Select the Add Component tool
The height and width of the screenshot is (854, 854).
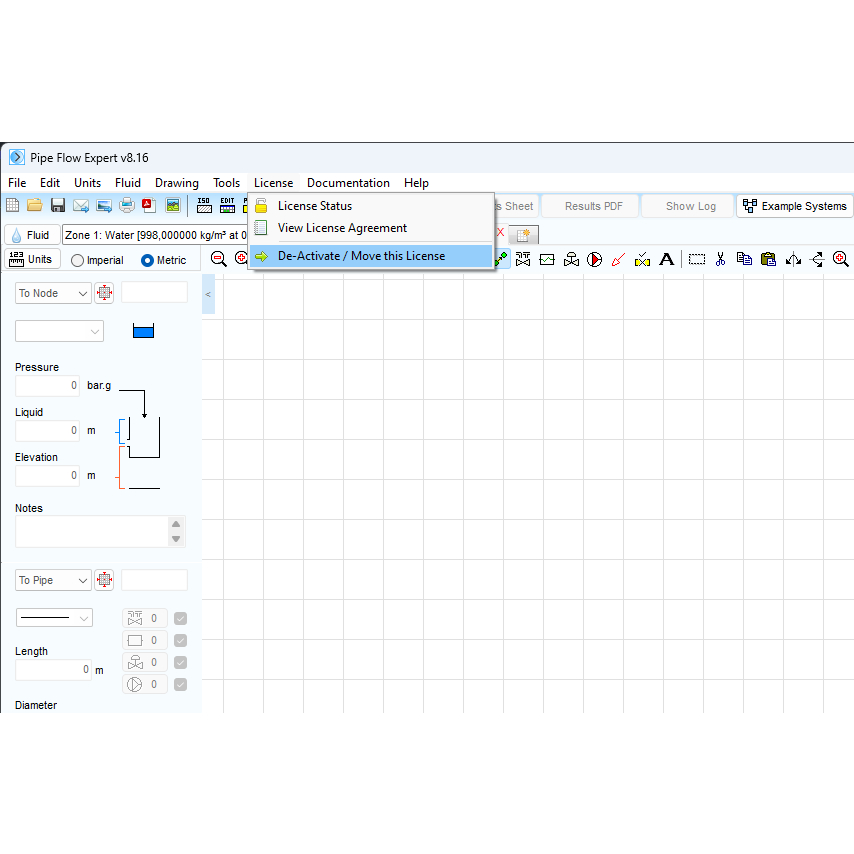point(547,259)
